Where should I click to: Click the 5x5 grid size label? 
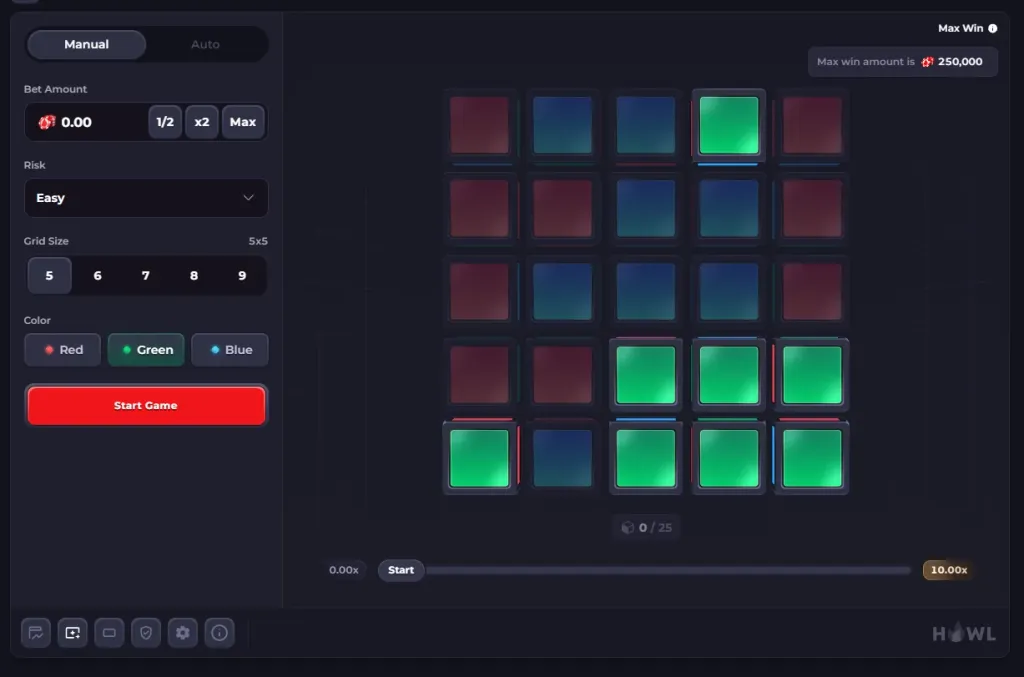[258, 241]
